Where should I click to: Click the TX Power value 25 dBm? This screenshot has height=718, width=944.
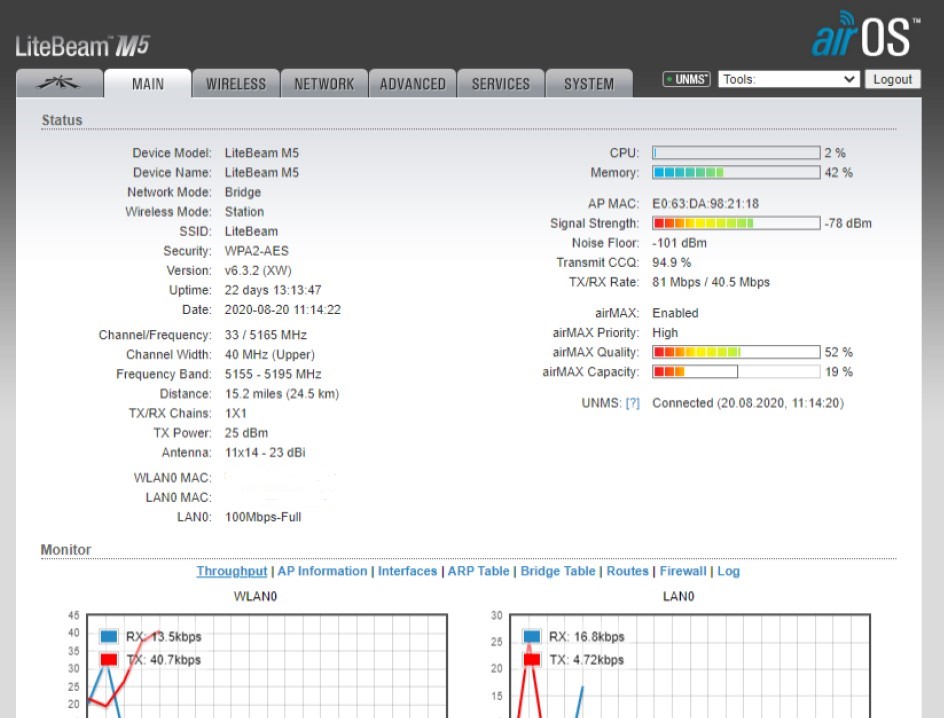(x=247, y=433)
